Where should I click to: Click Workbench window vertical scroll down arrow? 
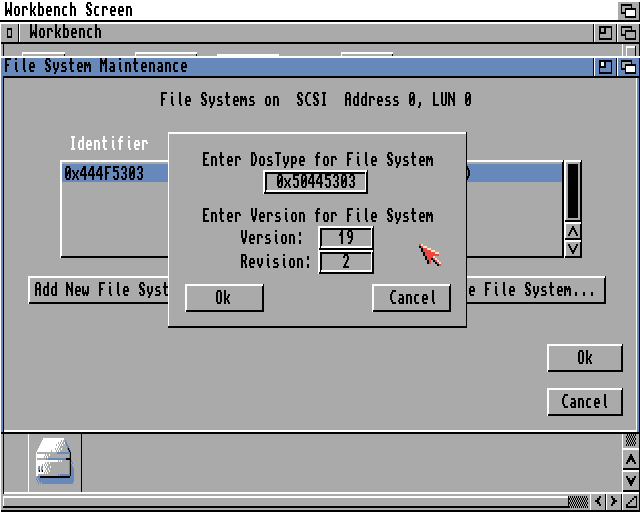(x=630, y=481)
